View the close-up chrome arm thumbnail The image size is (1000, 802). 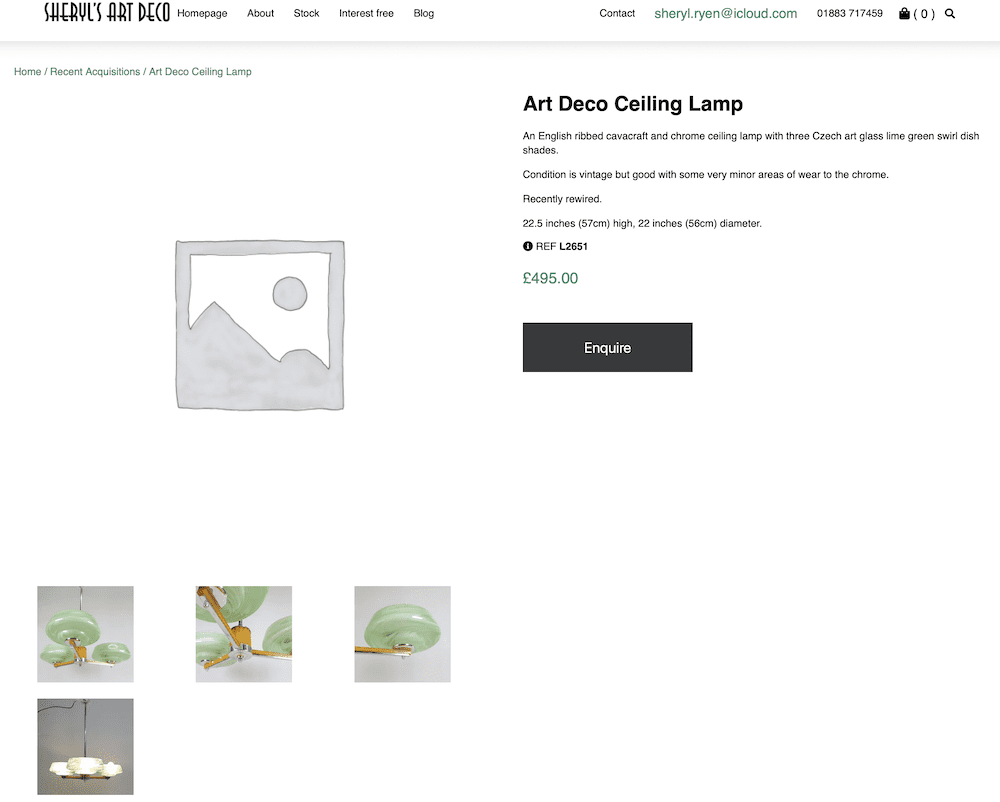pyautogui.click(x=244, y=634)
